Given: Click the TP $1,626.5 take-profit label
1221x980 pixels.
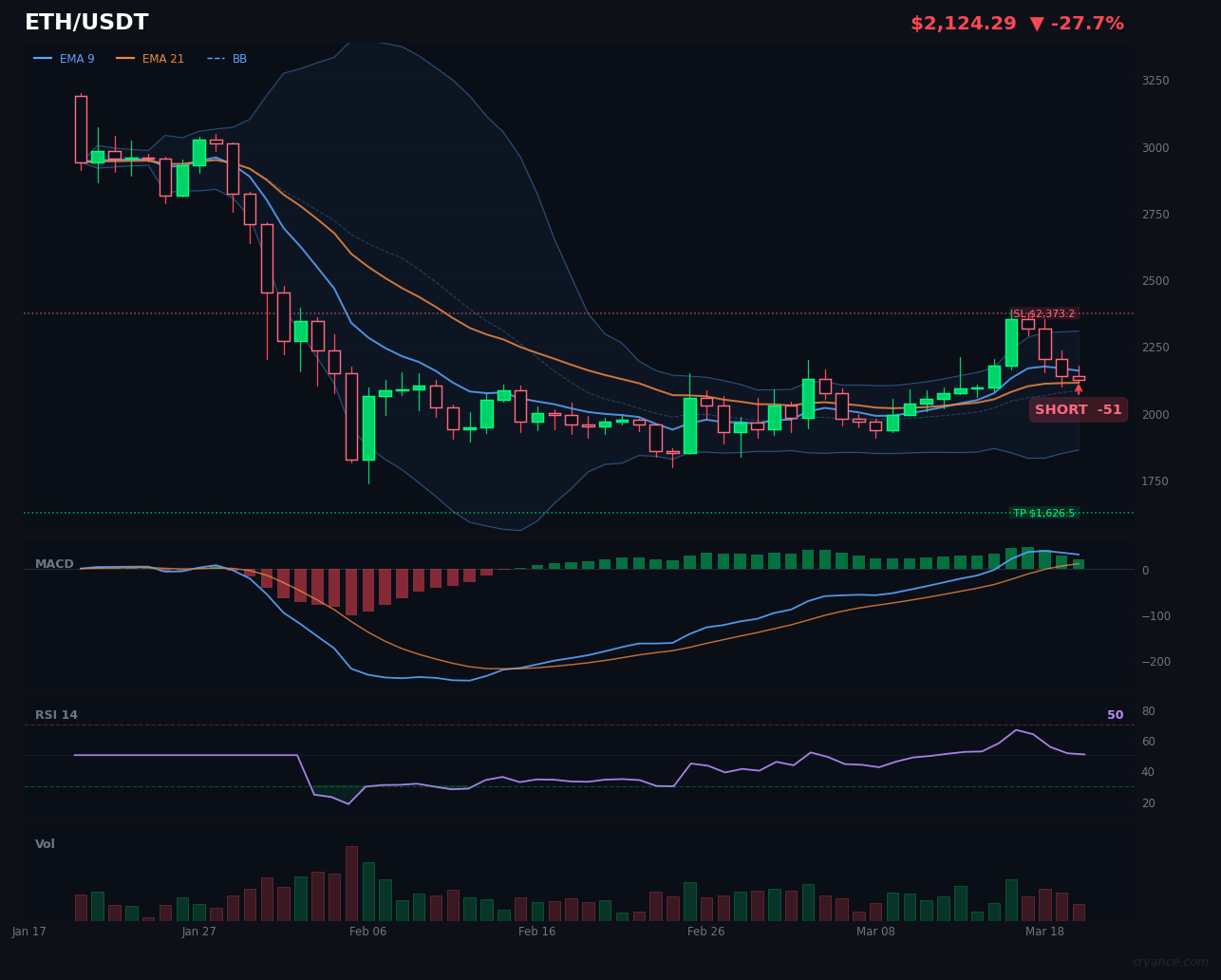Looking at the screenshot, I should (x=1046, y=513).
